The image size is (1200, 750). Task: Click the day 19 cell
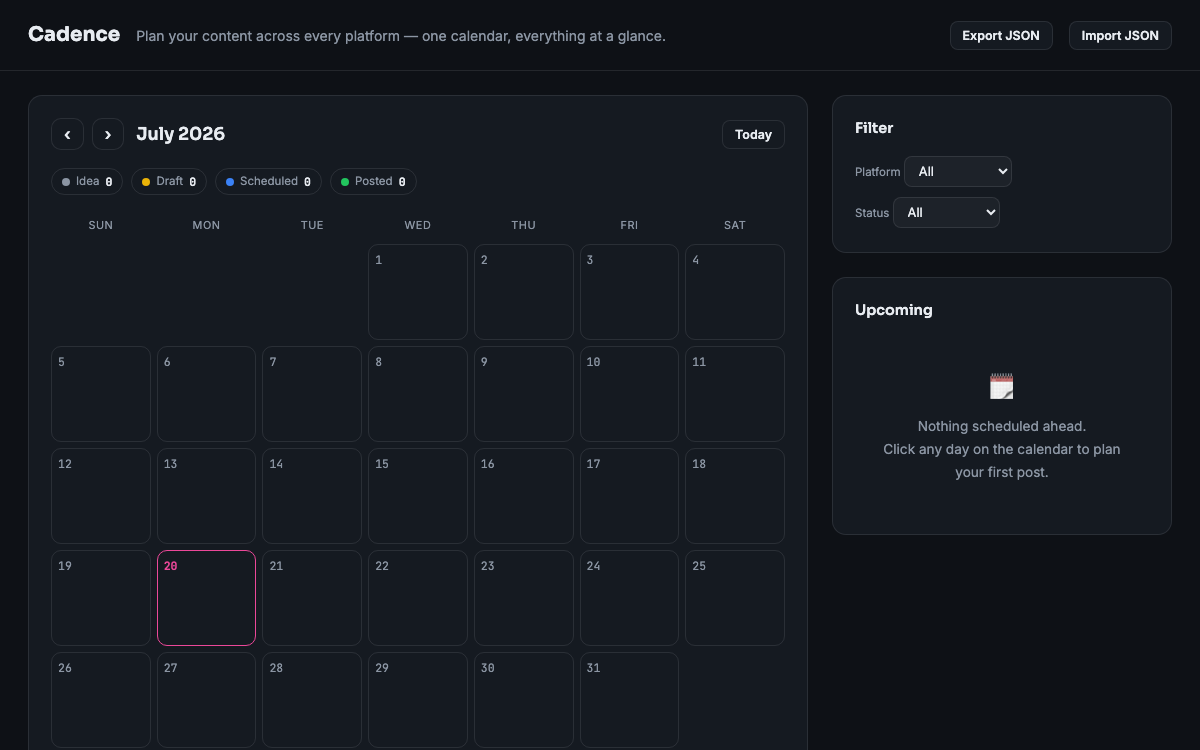tap(101, 598)
